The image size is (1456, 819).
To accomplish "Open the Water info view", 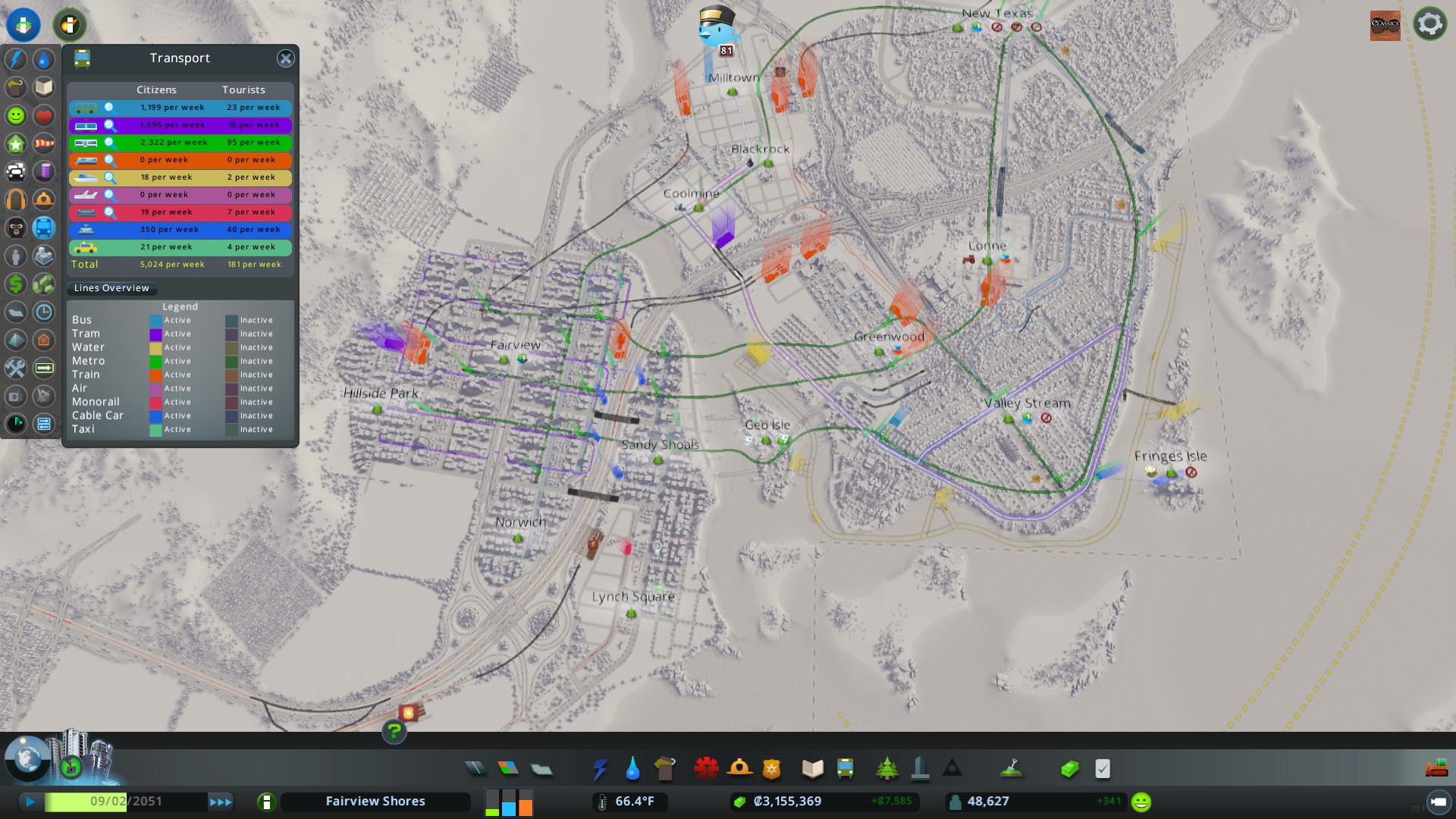I will [44, 59].
